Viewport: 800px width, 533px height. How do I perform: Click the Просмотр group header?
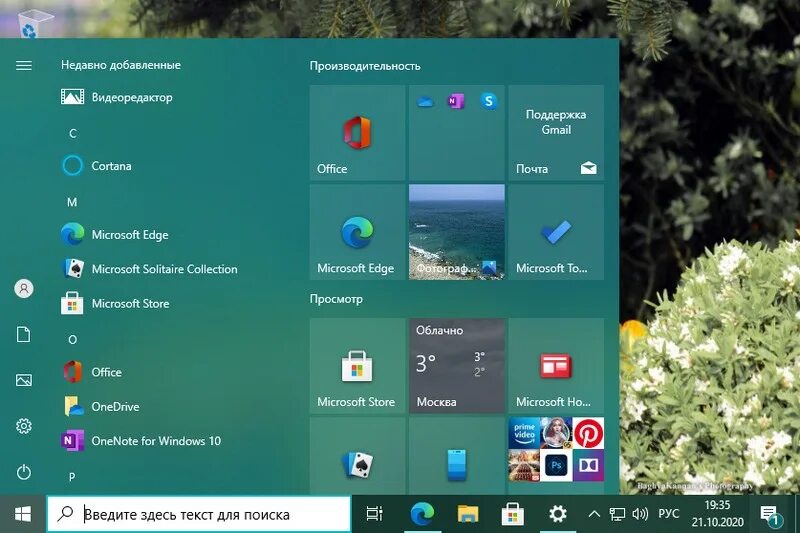336,299
